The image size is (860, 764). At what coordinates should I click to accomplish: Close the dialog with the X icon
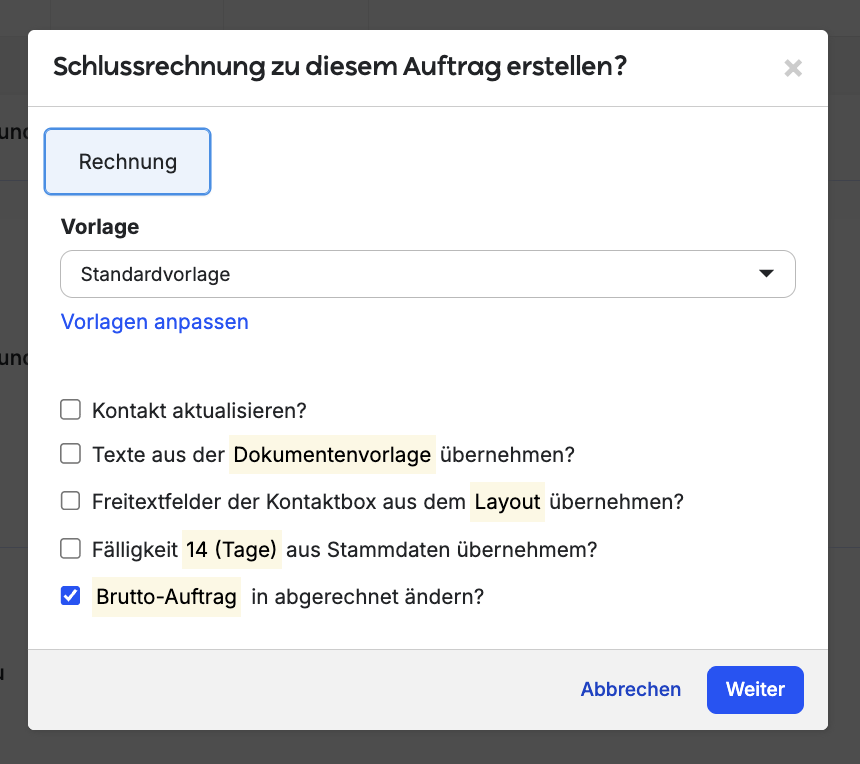[x=793, y=68]
